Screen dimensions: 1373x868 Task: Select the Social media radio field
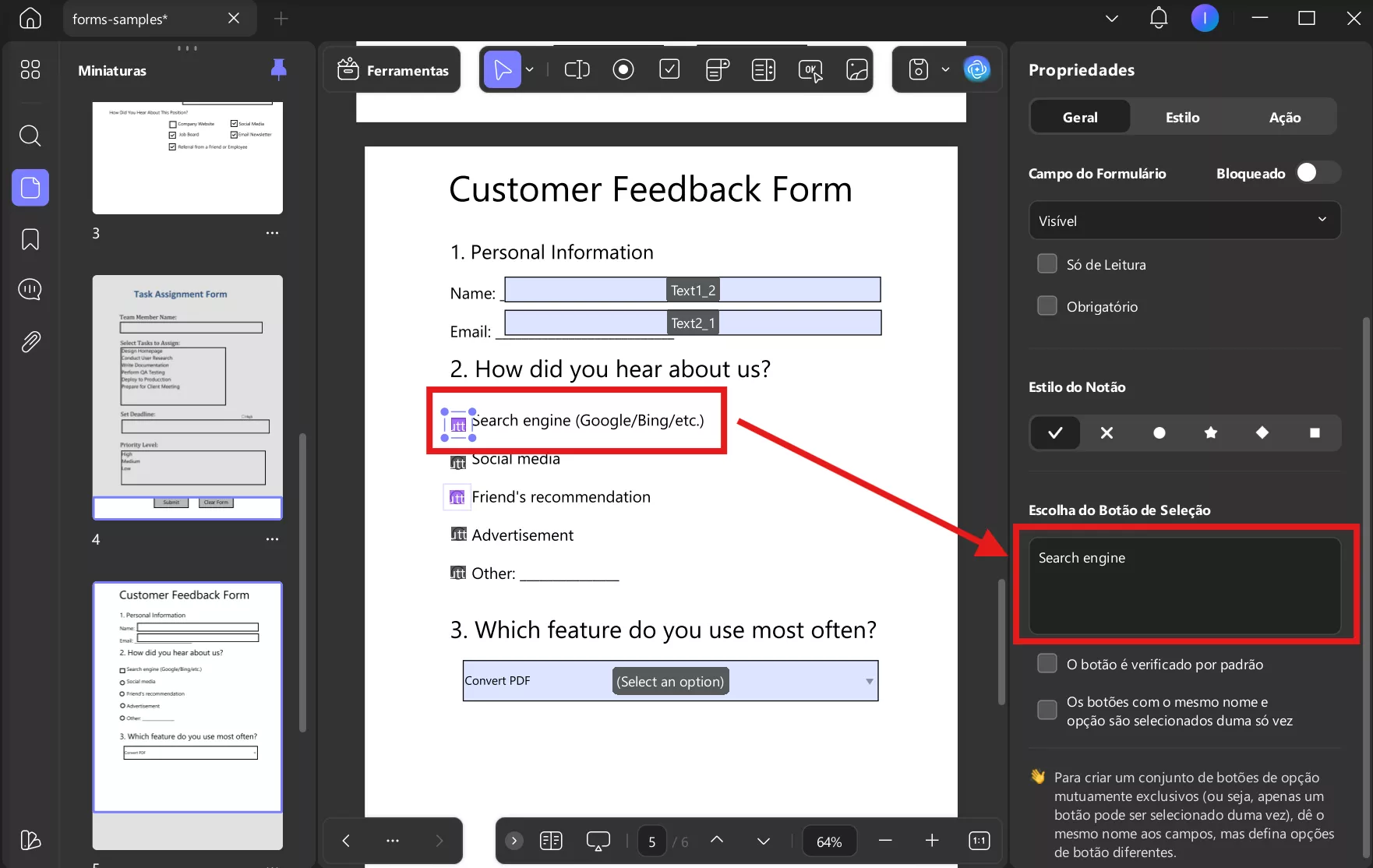click(458, 462)
